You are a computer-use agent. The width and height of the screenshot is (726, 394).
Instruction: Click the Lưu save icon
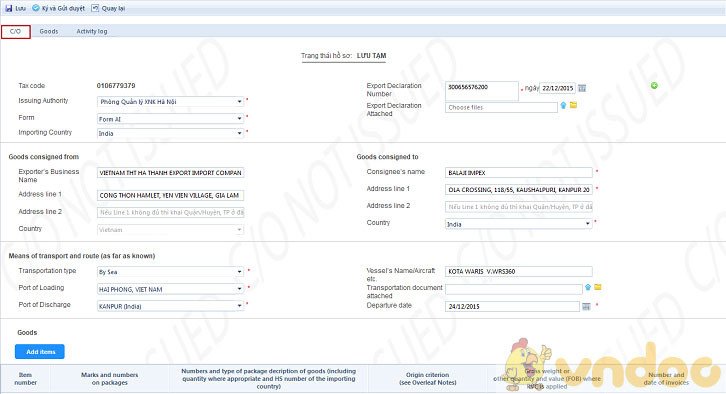[x=9, y=8]
